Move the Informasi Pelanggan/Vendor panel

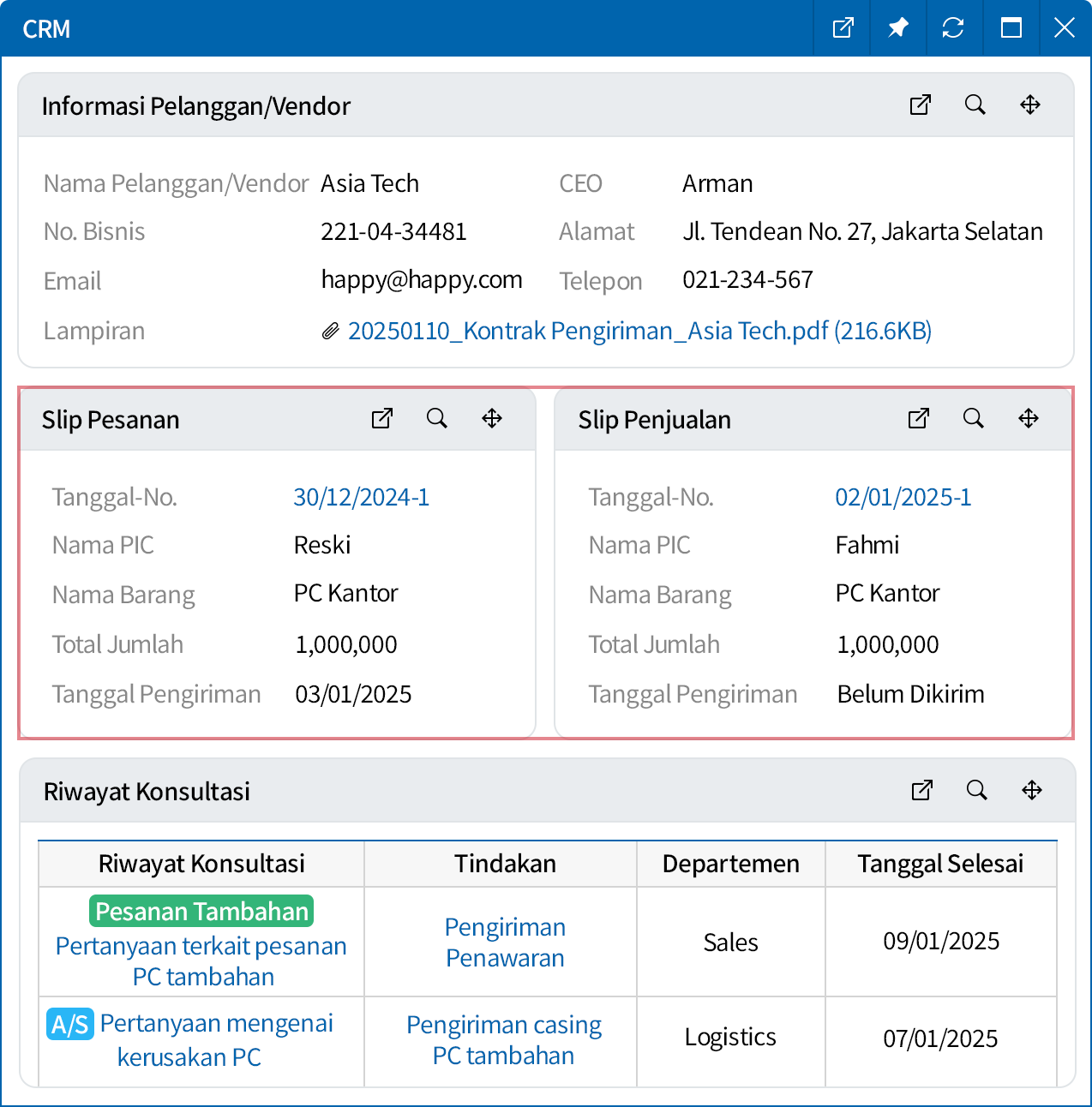1030,105
